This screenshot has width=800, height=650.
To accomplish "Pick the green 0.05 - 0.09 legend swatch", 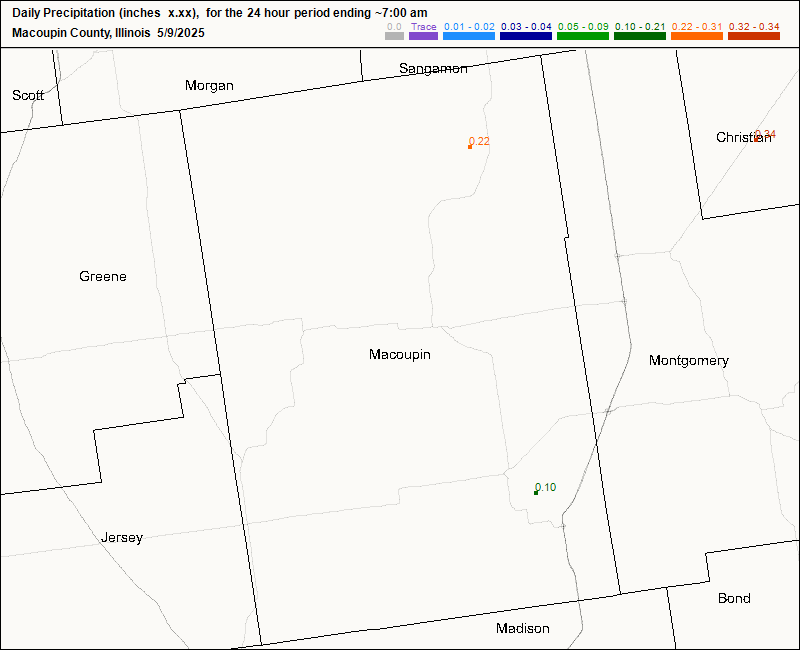I will tap(582, 36).
